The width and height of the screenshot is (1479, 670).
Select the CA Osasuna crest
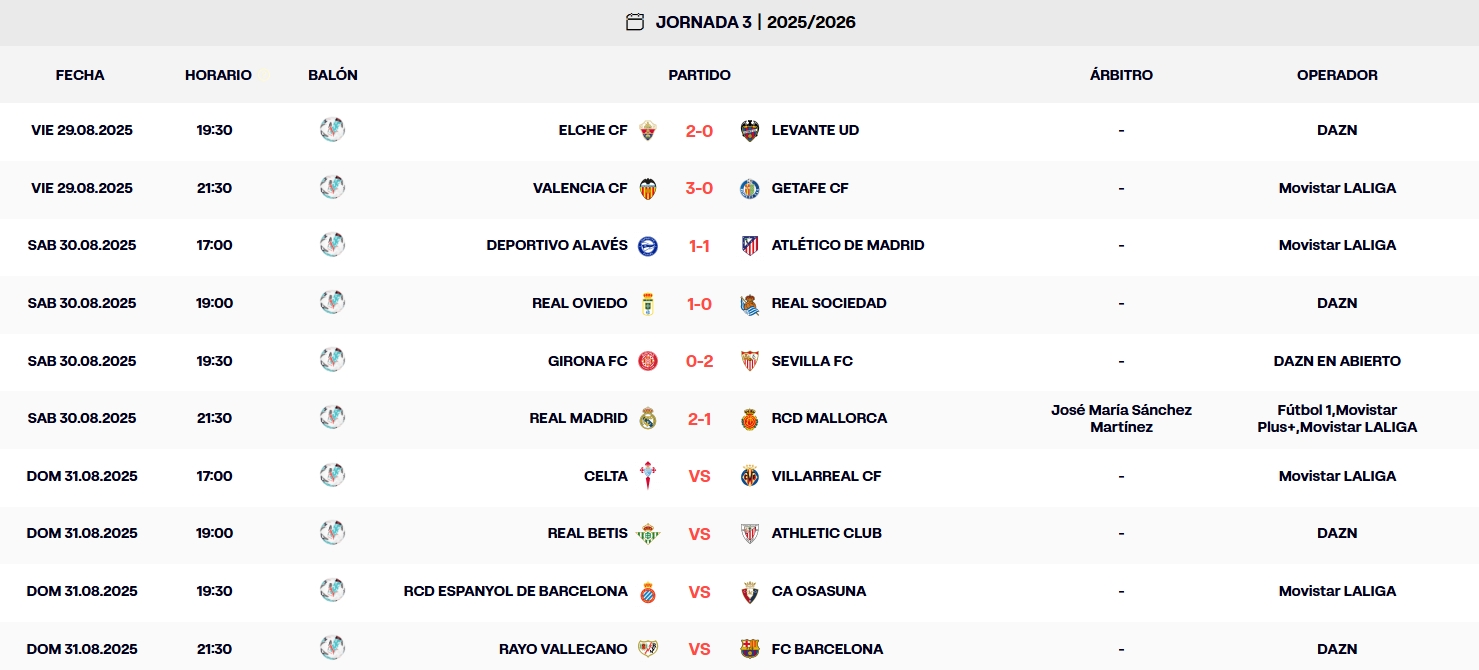point(748,591)
